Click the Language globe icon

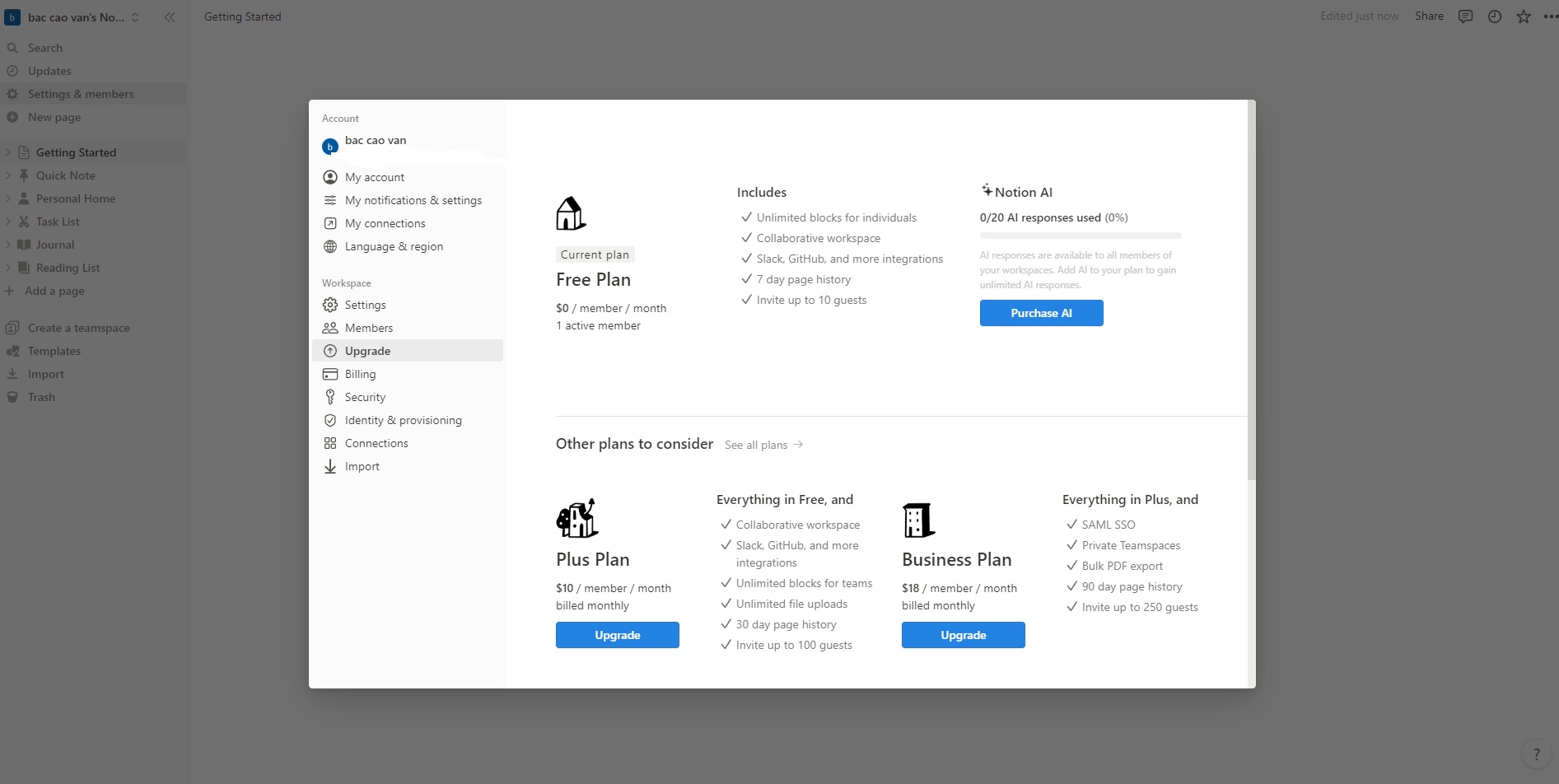tap(330, 246)
